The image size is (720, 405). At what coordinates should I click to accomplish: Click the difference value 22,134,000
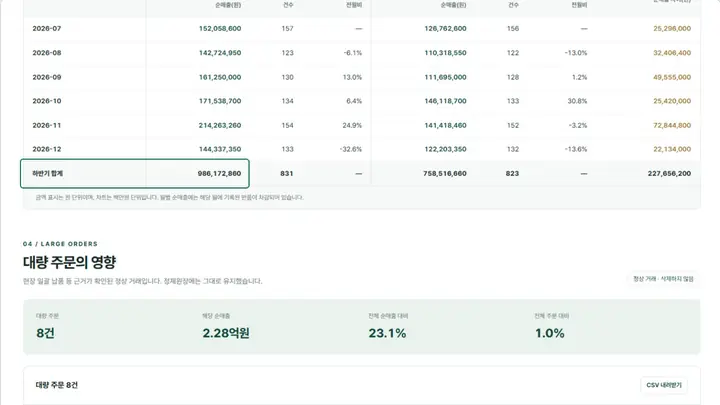(672, 149)
